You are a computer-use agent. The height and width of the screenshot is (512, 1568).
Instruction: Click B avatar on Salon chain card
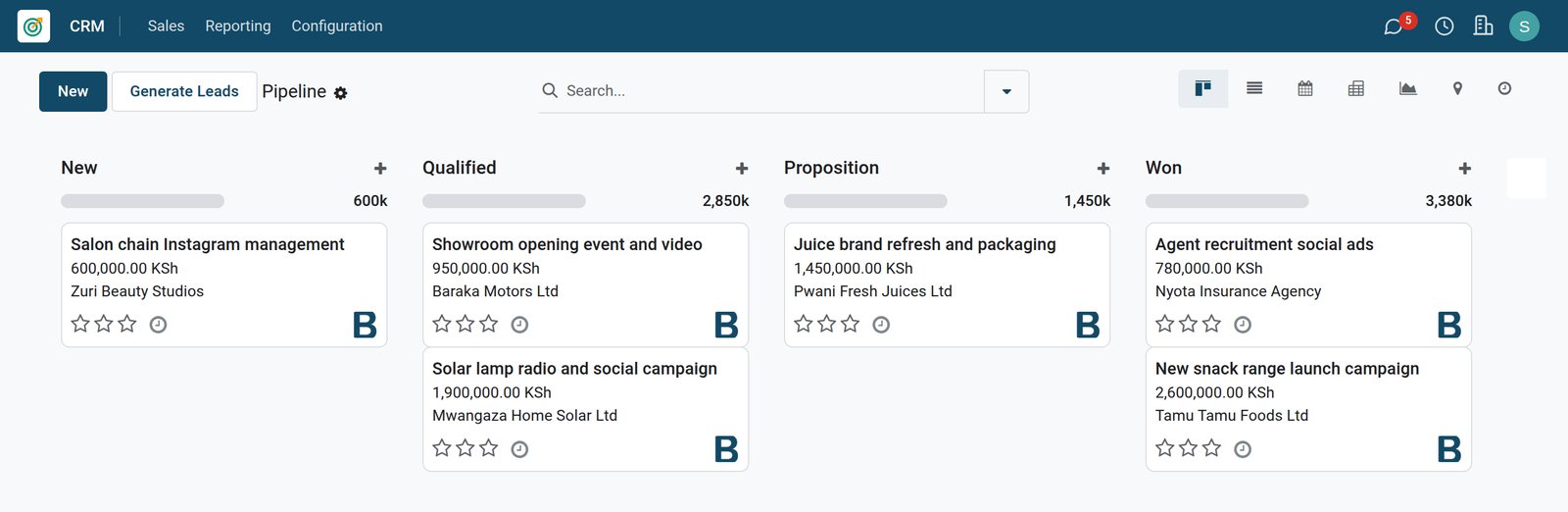point(365,325)
